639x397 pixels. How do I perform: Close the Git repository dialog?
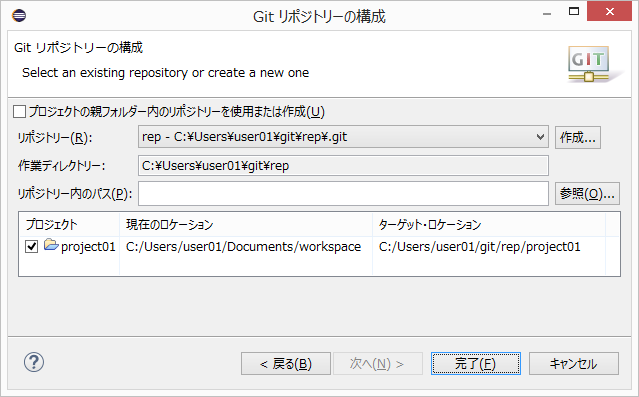610,11
